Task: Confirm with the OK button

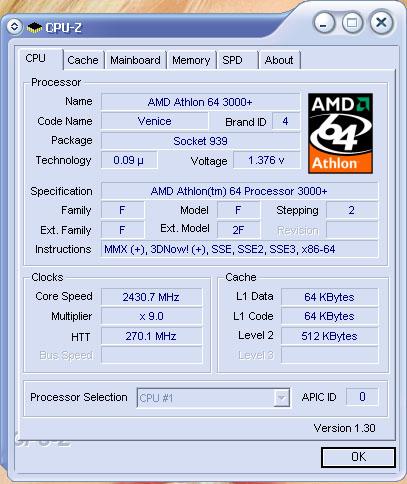Action: [x=358, y=457]
